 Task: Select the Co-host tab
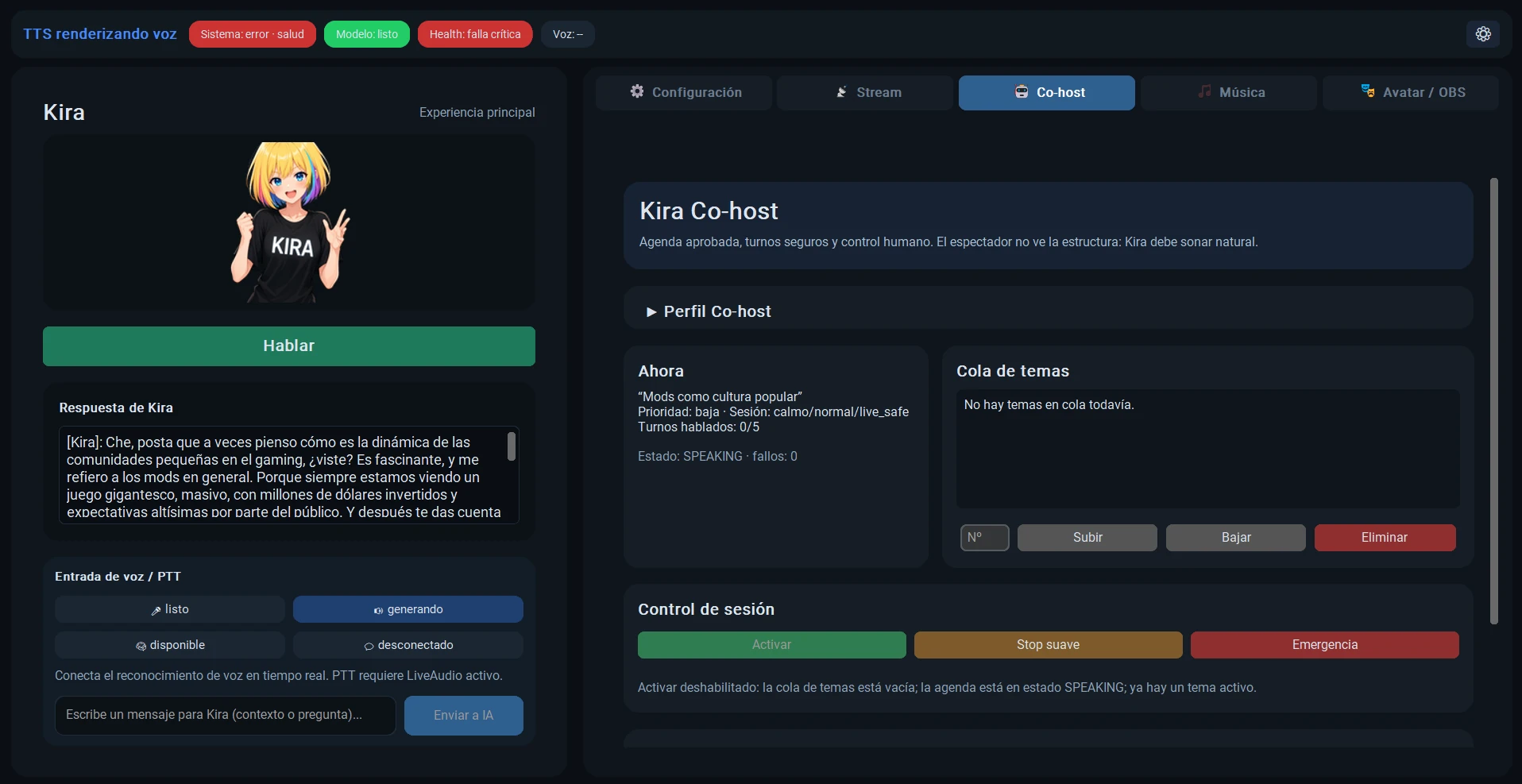point(1047,92)
